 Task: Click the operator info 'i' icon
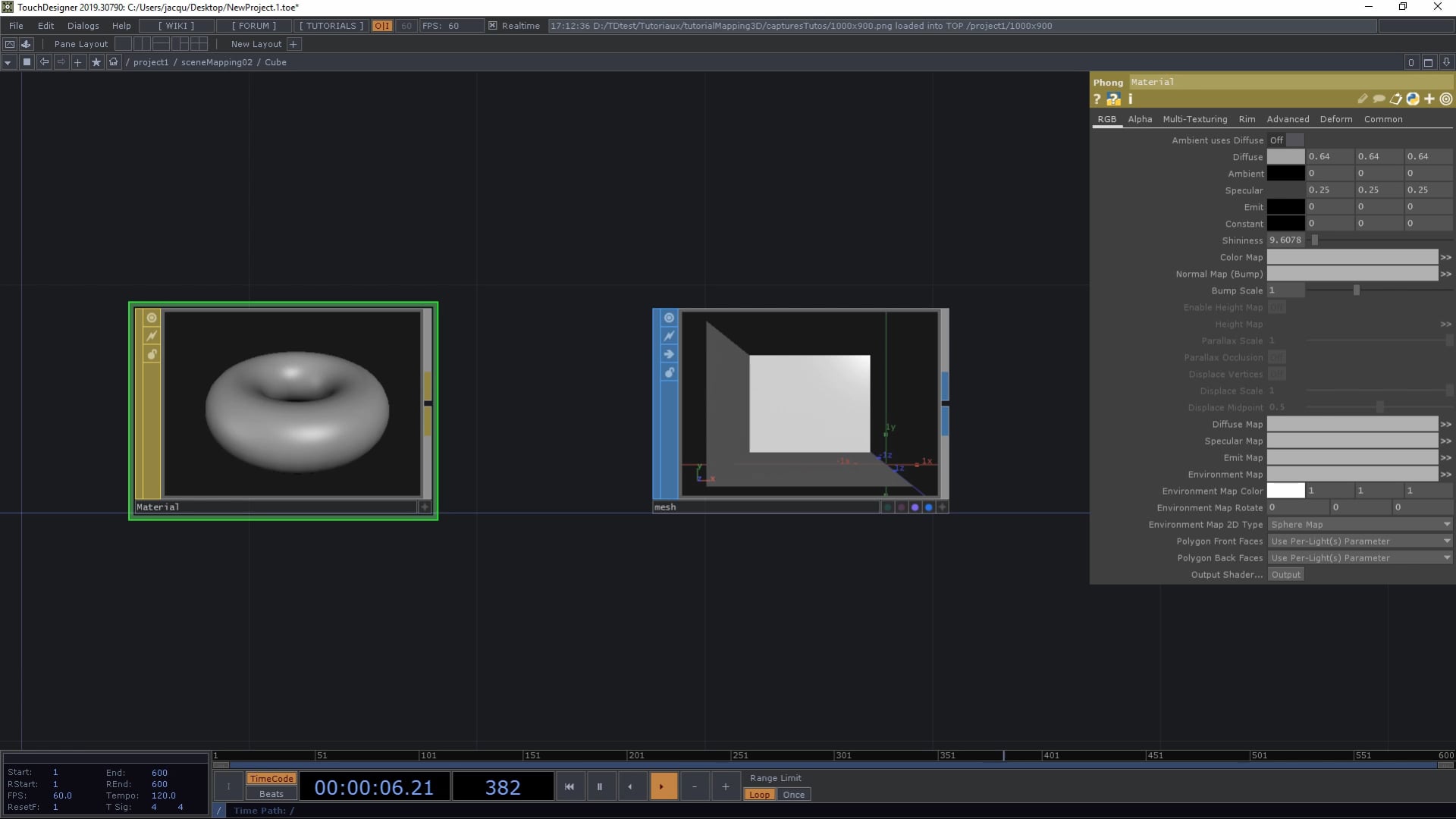(x=1130, y=99)
